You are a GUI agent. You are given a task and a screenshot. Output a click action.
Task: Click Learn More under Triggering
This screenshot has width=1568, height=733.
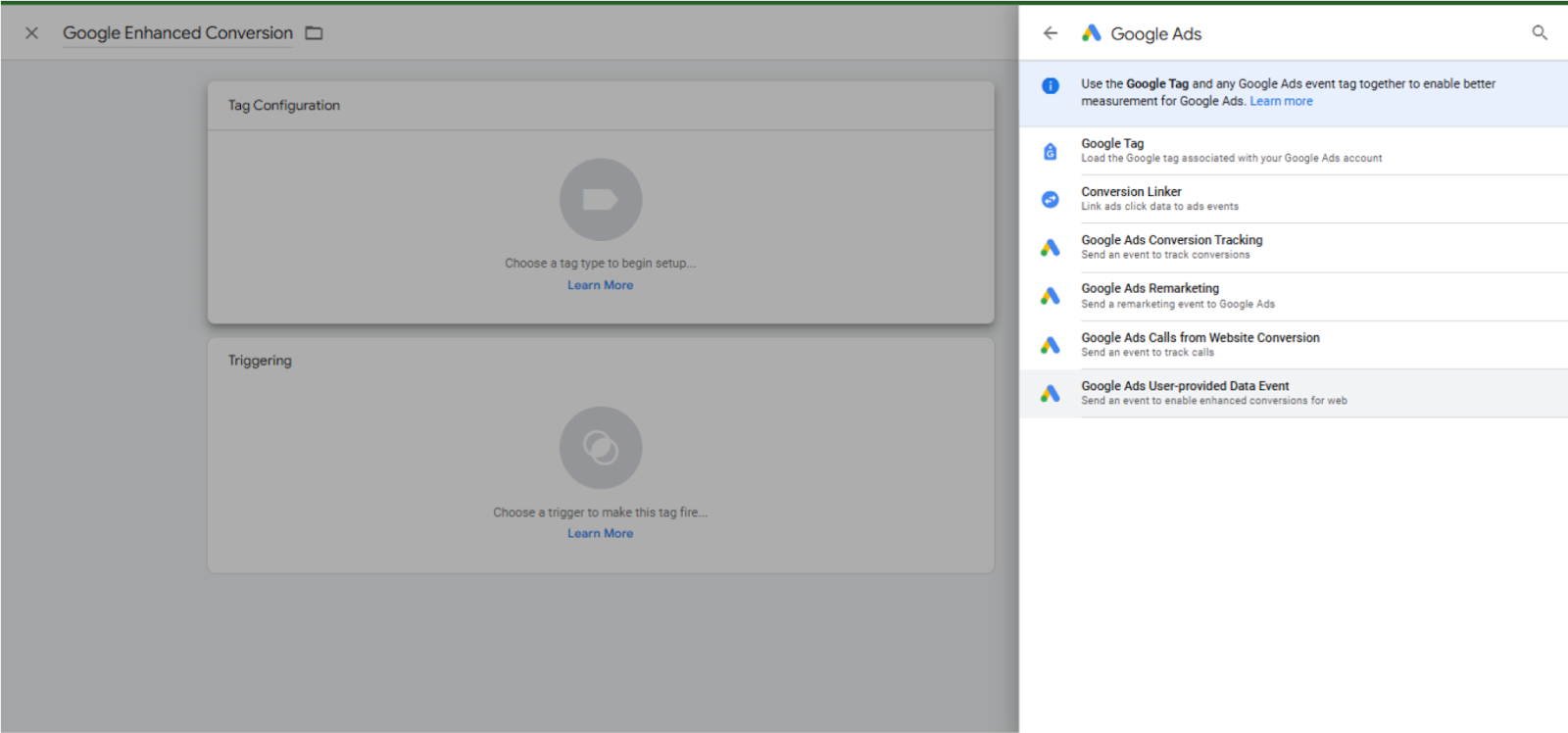coord(600,533)
